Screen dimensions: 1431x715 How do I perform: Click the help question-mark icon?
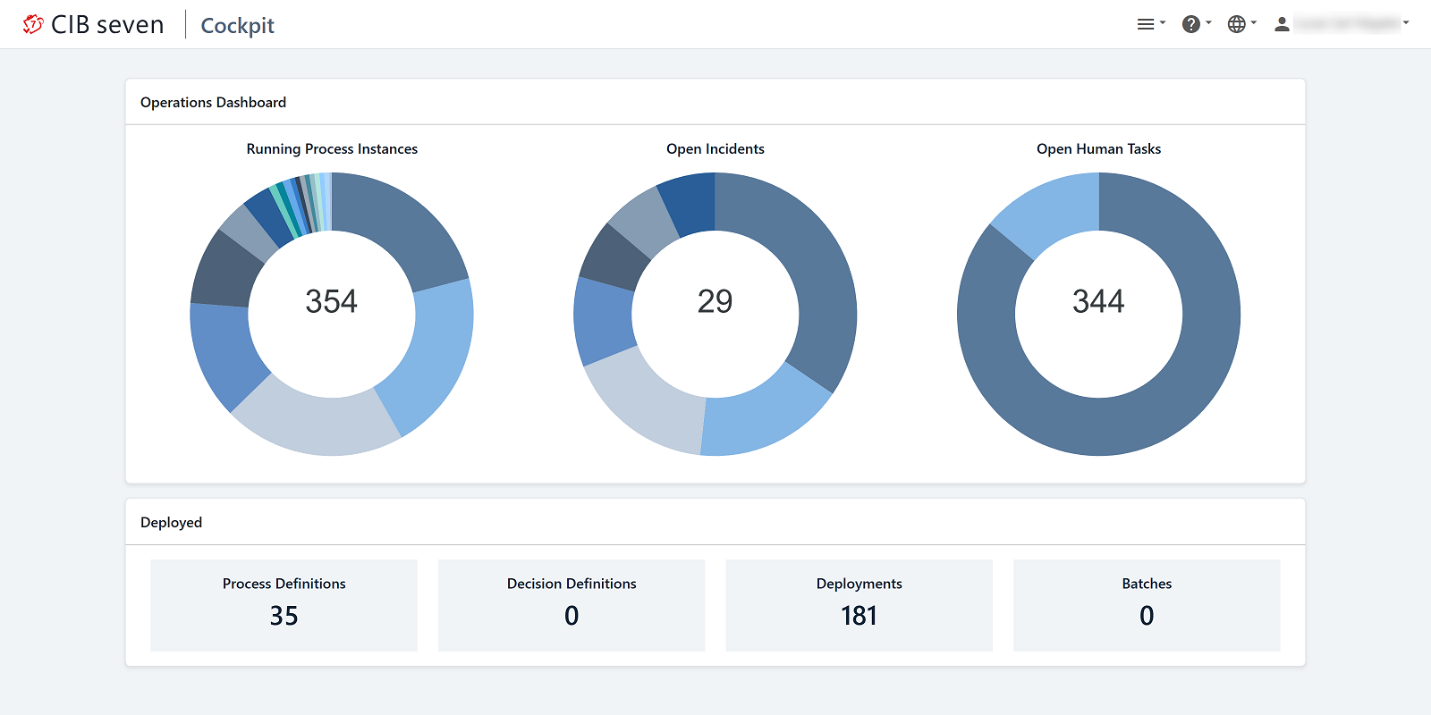pyautogui.click(x=1190, y=22)
